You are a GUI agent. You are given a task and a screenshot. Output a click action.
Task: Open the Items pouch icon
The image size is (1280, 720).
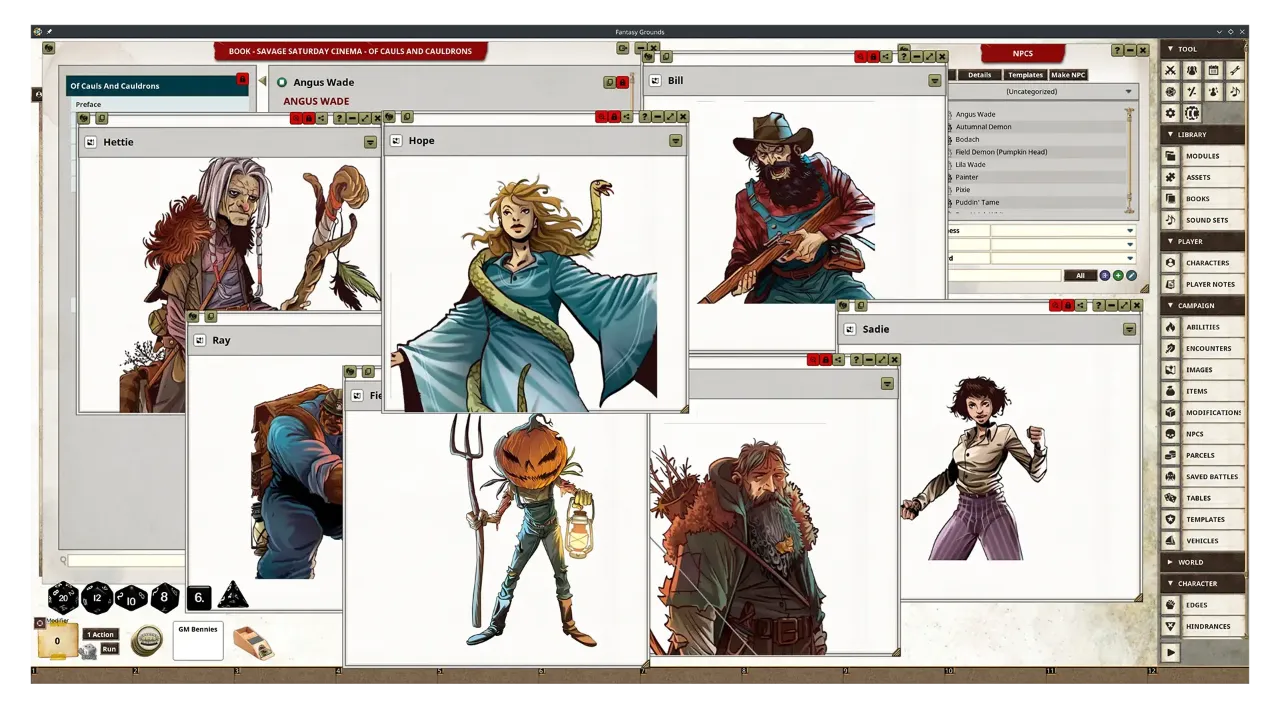(1171, 391)
